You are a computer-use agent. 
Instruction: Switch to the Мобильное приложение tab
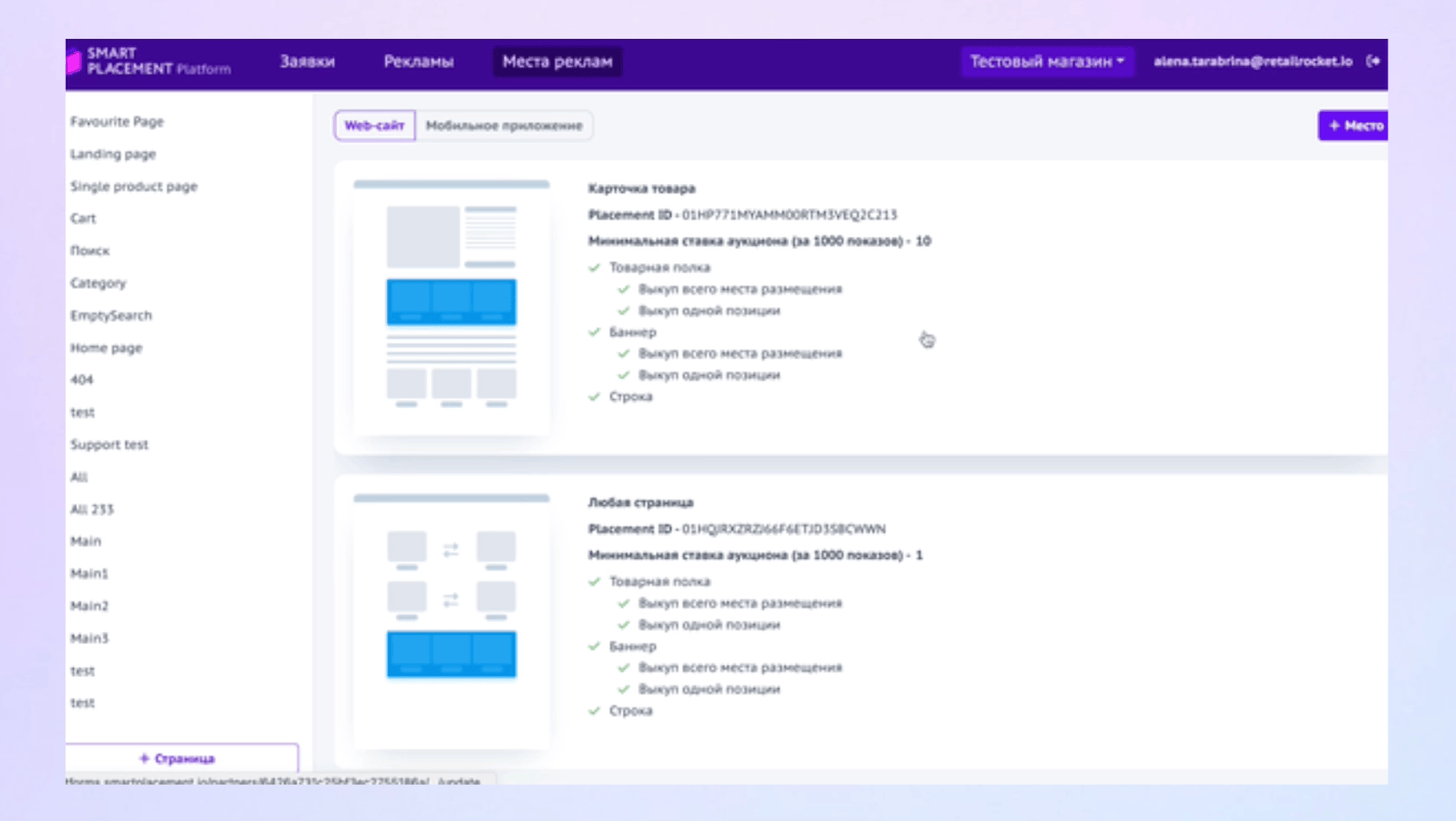click(x=503, y=126)
